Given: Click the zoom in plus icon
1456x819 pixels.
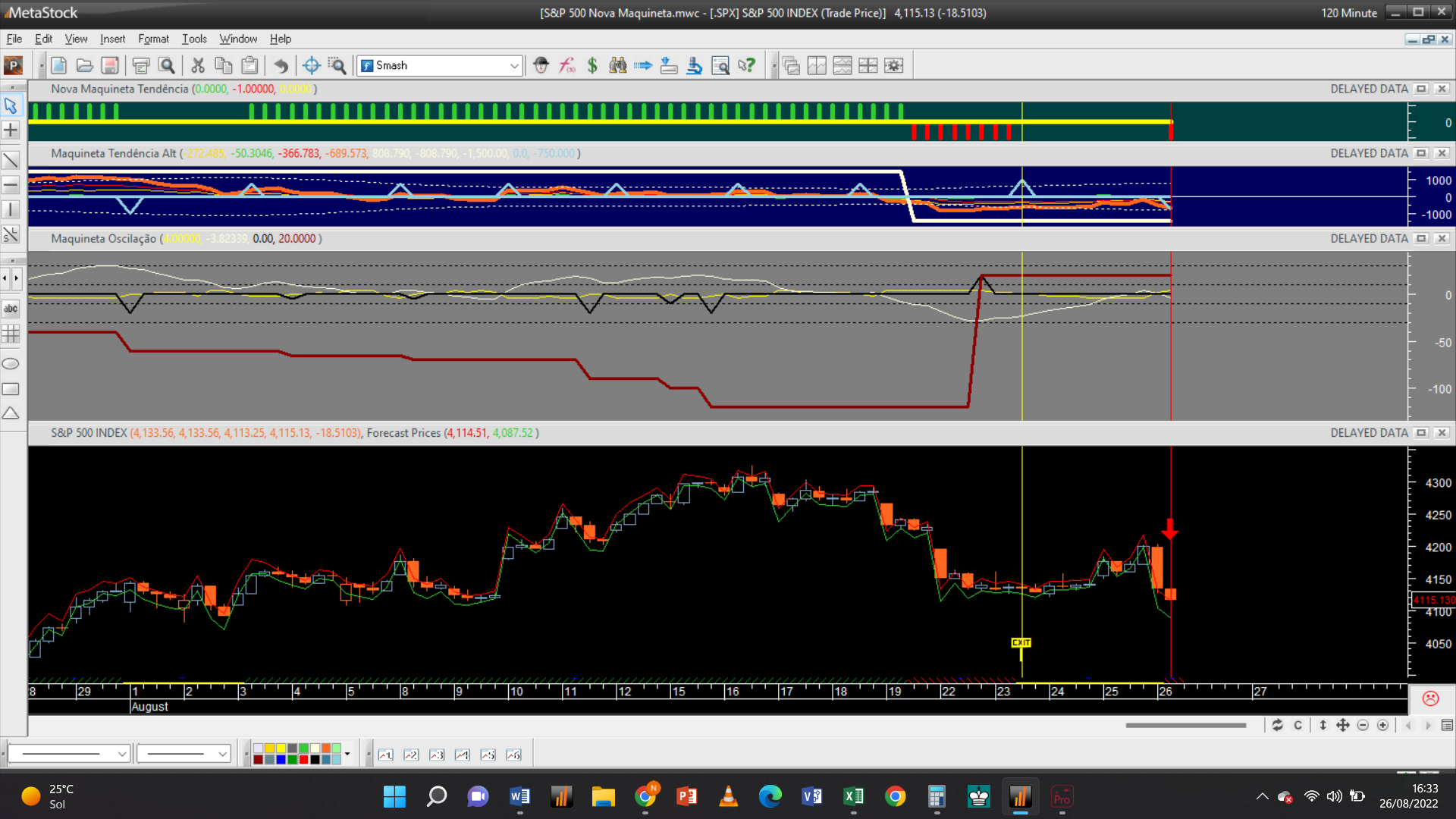Looking at the screenshot, I should coord(1382,726).
